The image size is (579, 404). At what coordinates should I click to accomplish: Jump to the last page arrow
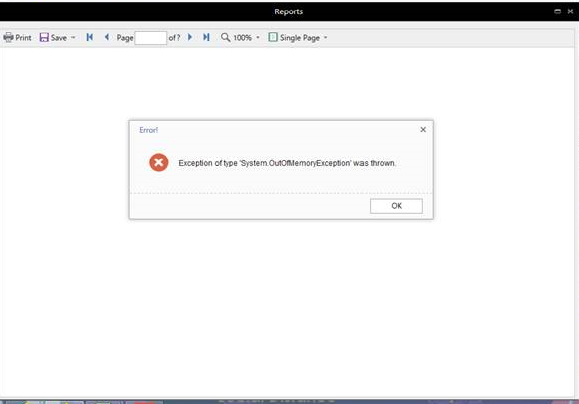[x=206, y=37]
